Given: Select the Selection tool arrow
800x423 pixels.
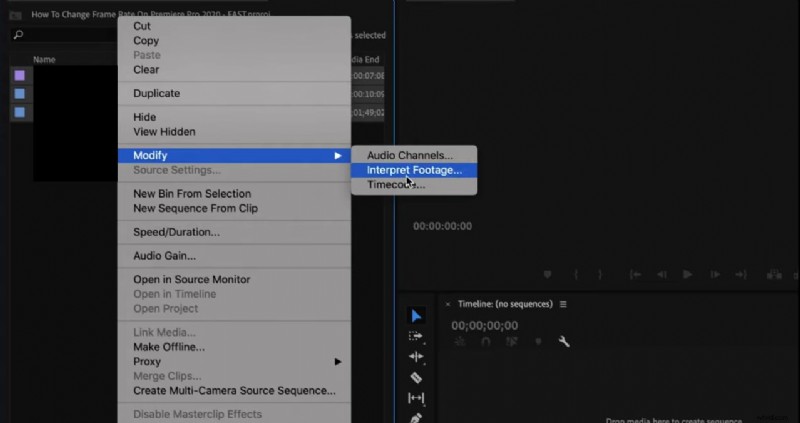Looking at the screenshot, I should point(416,316).
